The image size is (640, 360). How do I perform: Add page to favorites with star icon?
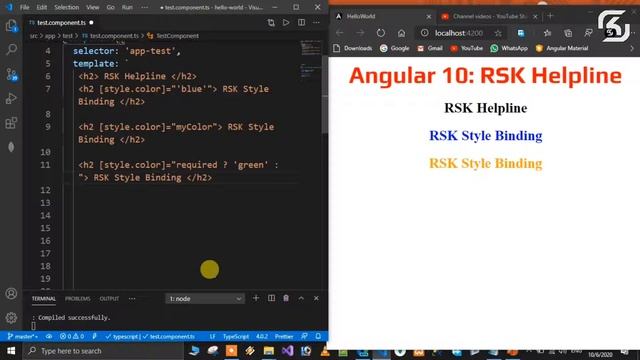pyautogui.click(x=498, y=33)
